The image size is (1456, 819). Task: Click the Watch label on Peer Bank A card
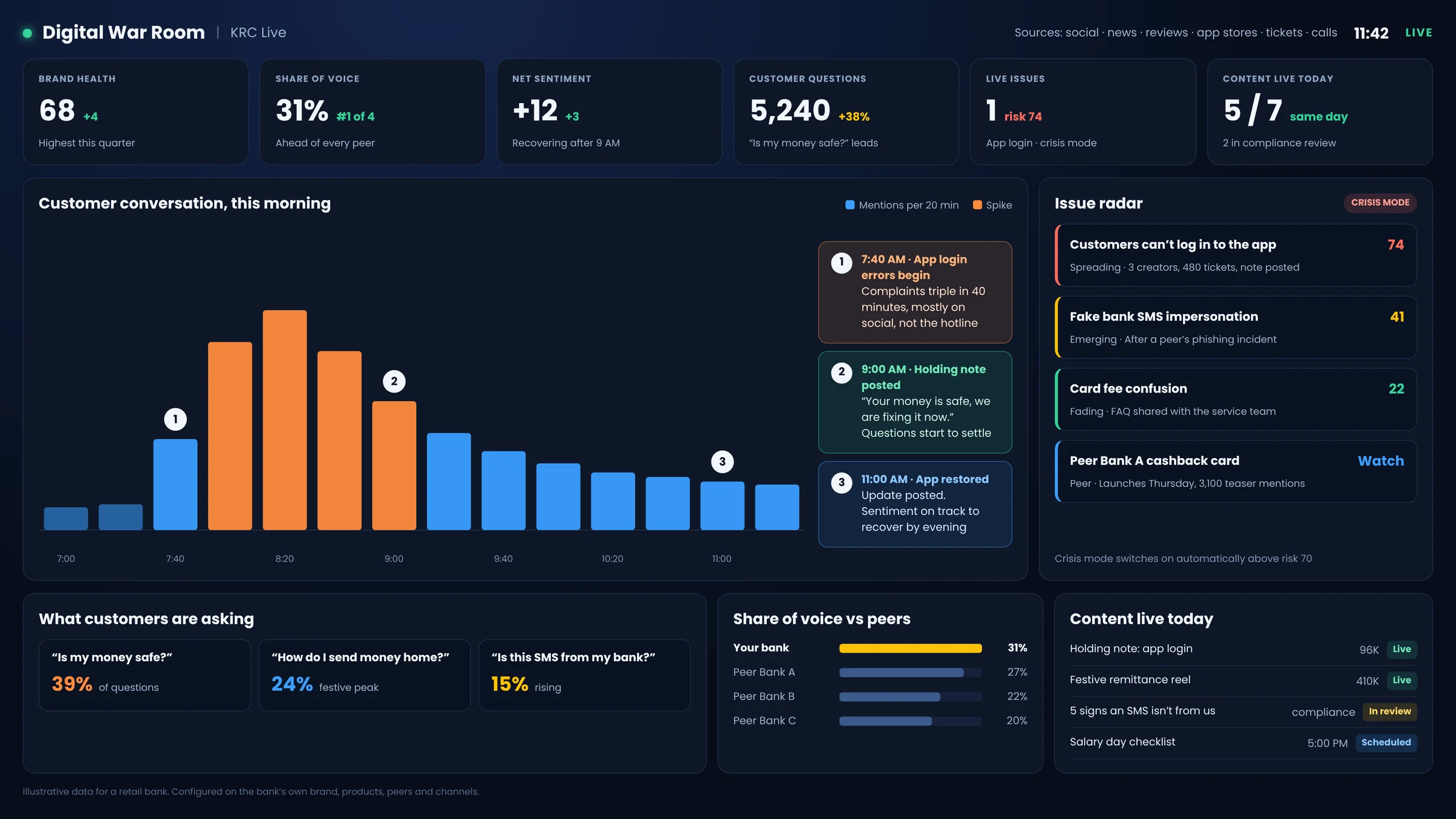pyautogui.click(x=1381, y=461)
